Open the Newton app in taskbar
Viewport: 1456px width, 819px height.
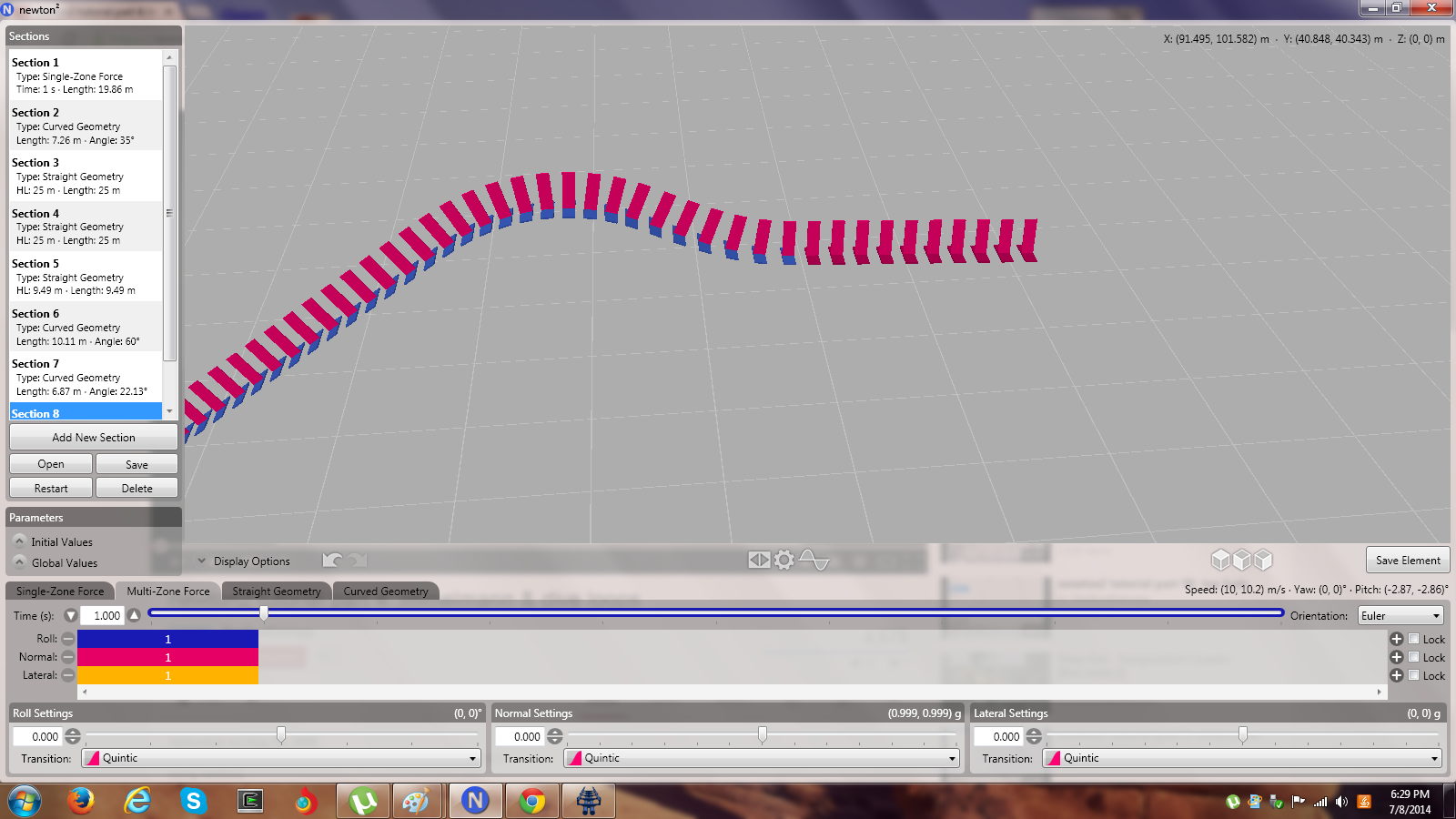coord(475,801)
